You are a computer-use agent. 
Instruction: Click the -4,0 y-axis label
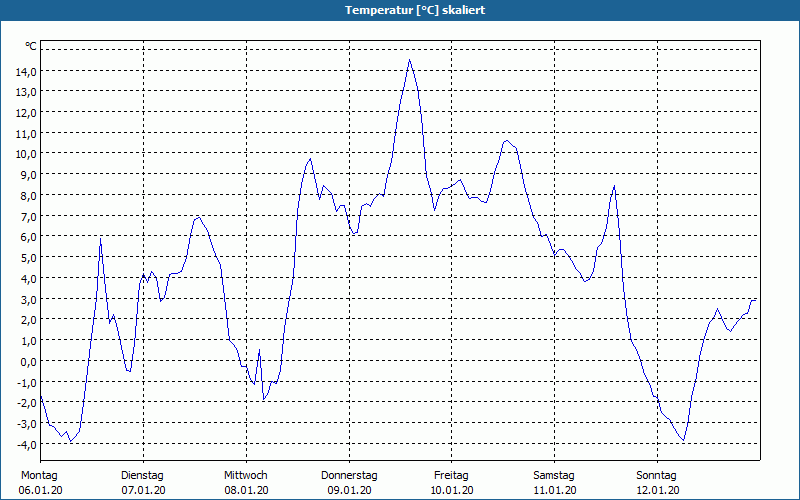click(x=26, y=445)
